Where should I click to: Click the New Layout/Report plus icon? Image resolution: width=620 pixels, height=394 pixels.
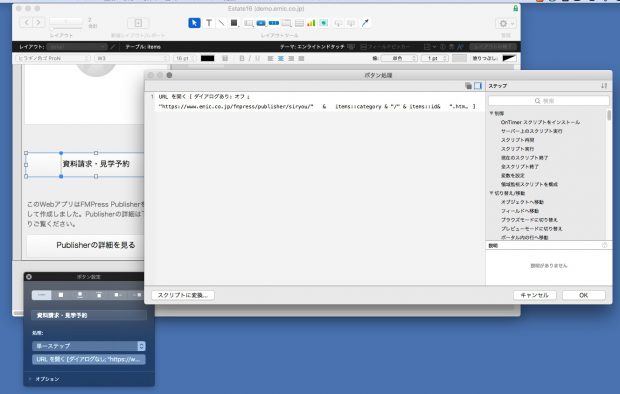(138, 23)
